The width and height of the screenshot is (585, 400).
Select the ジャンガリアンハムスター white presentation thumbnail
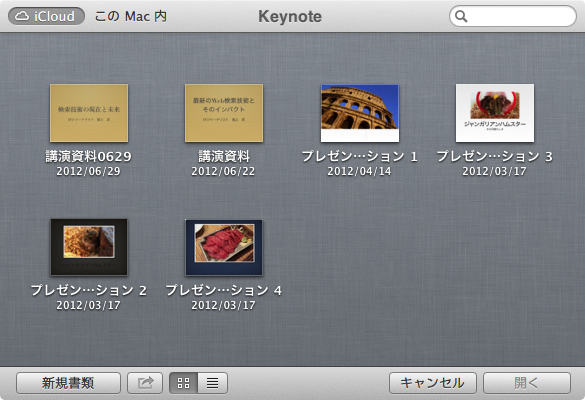(495, 113)
